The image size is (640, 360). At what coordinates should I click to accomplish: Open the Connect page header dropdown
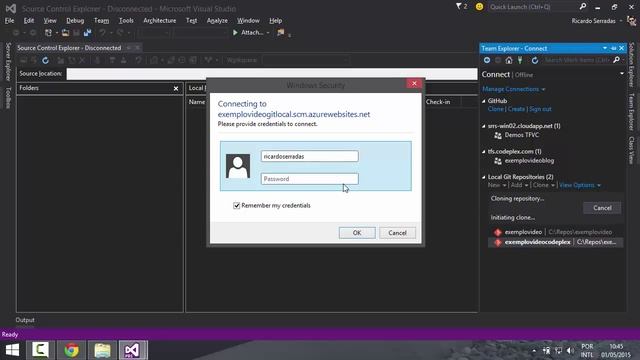(622, 74)
